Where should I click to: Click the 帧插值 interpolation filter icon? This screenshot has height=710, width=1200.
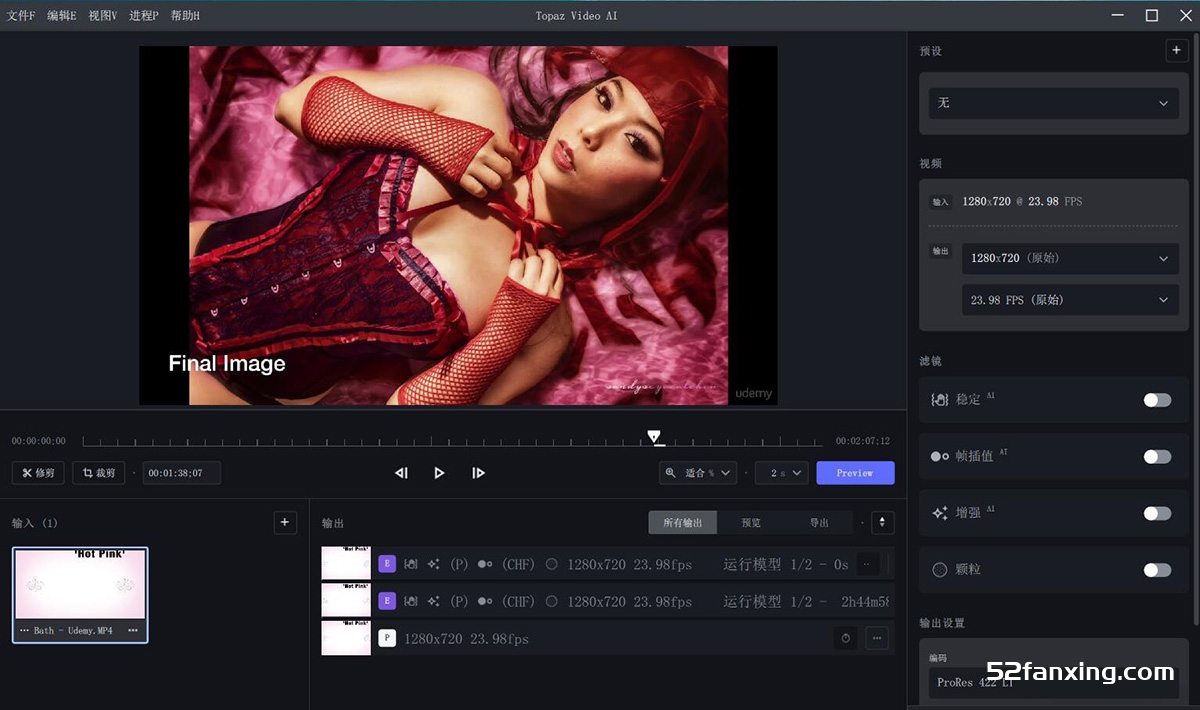click(940, 456)
